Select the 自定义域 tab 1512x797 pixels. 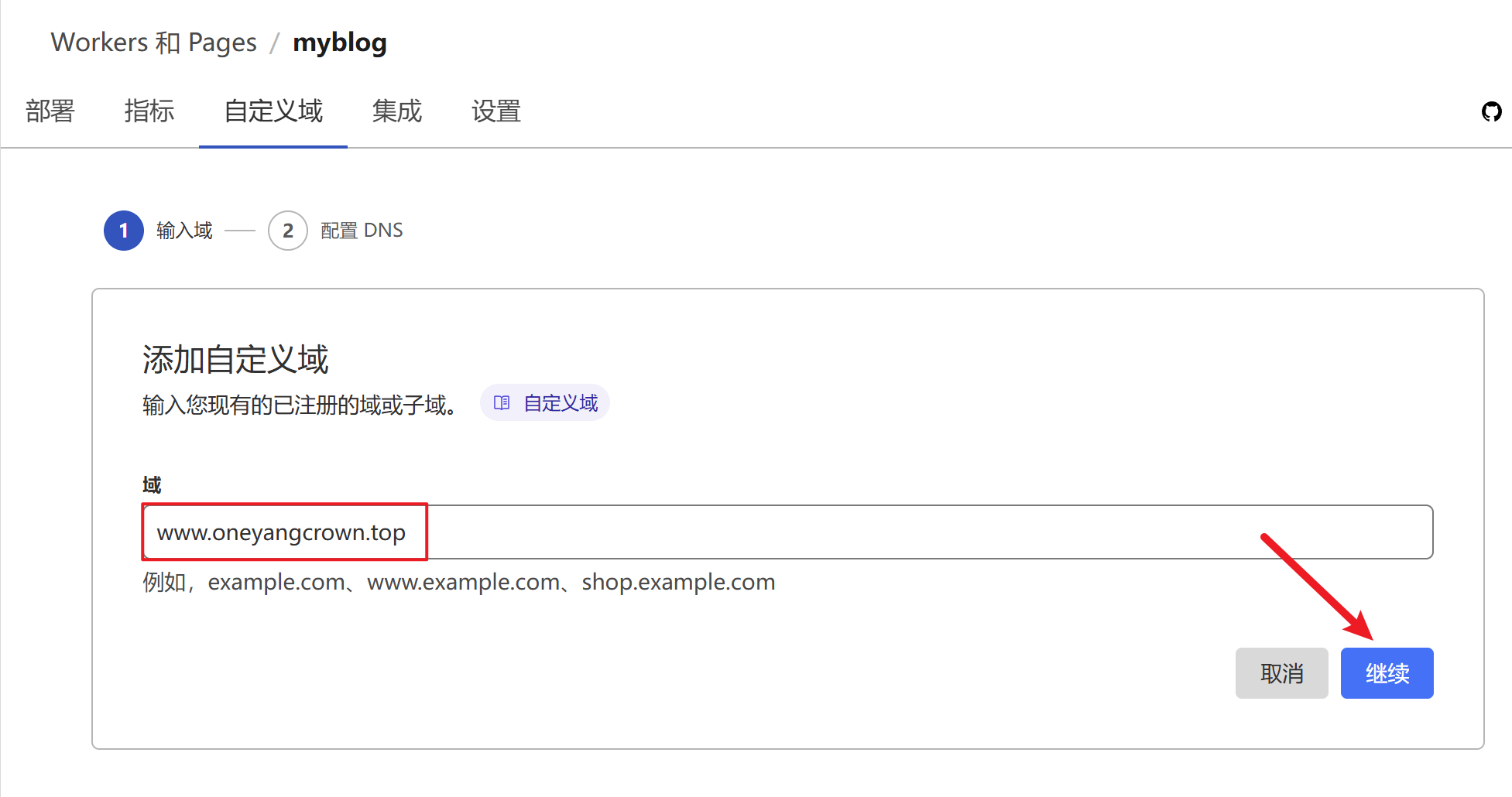pos(273,111)
